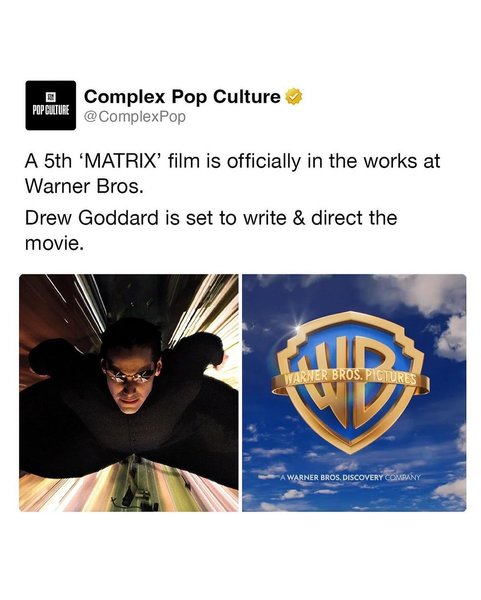Open the Warner Bros. sky logo image
The height and width of the screenshot is (600, 481).
(x=354, y=393)
